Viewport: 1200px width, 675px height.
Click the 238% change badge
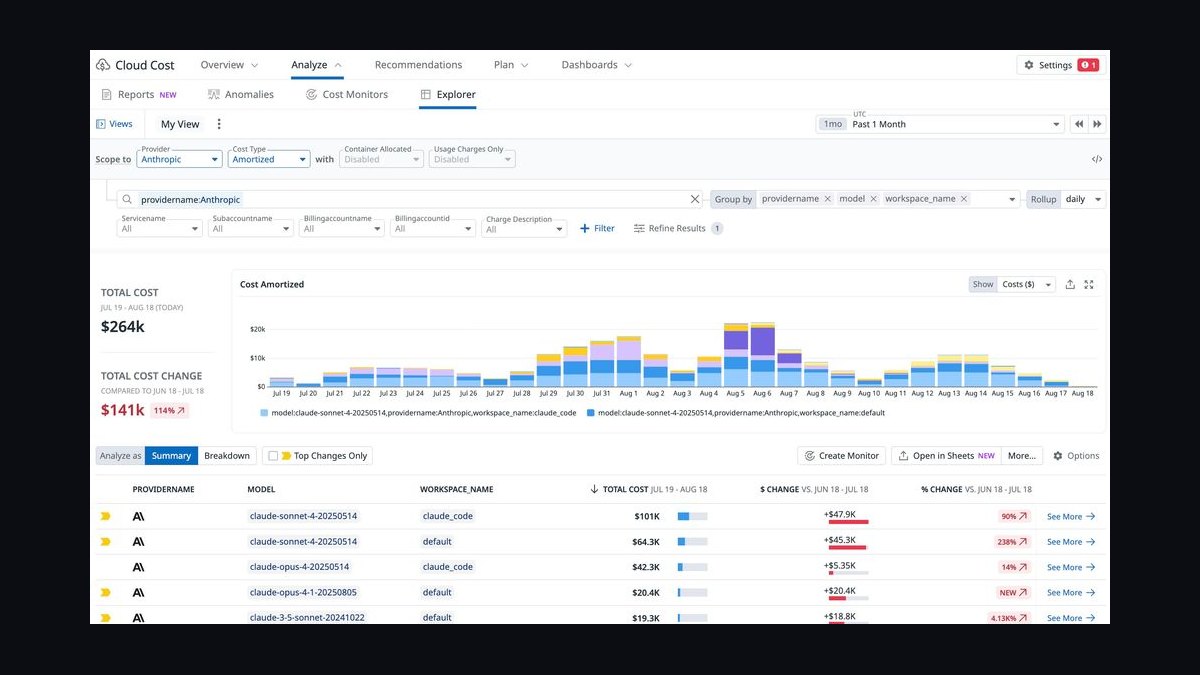pyautogui.click(x=1012, y=542)
